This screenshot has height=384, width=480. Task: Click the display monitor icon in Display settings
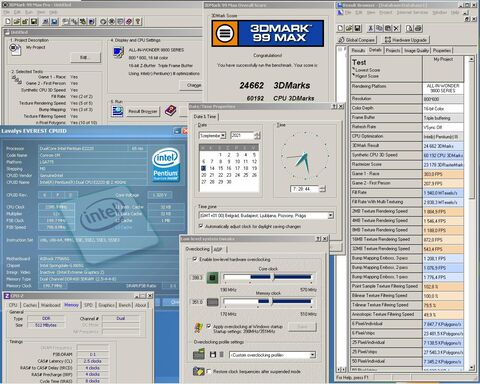[x=118, y=53]
